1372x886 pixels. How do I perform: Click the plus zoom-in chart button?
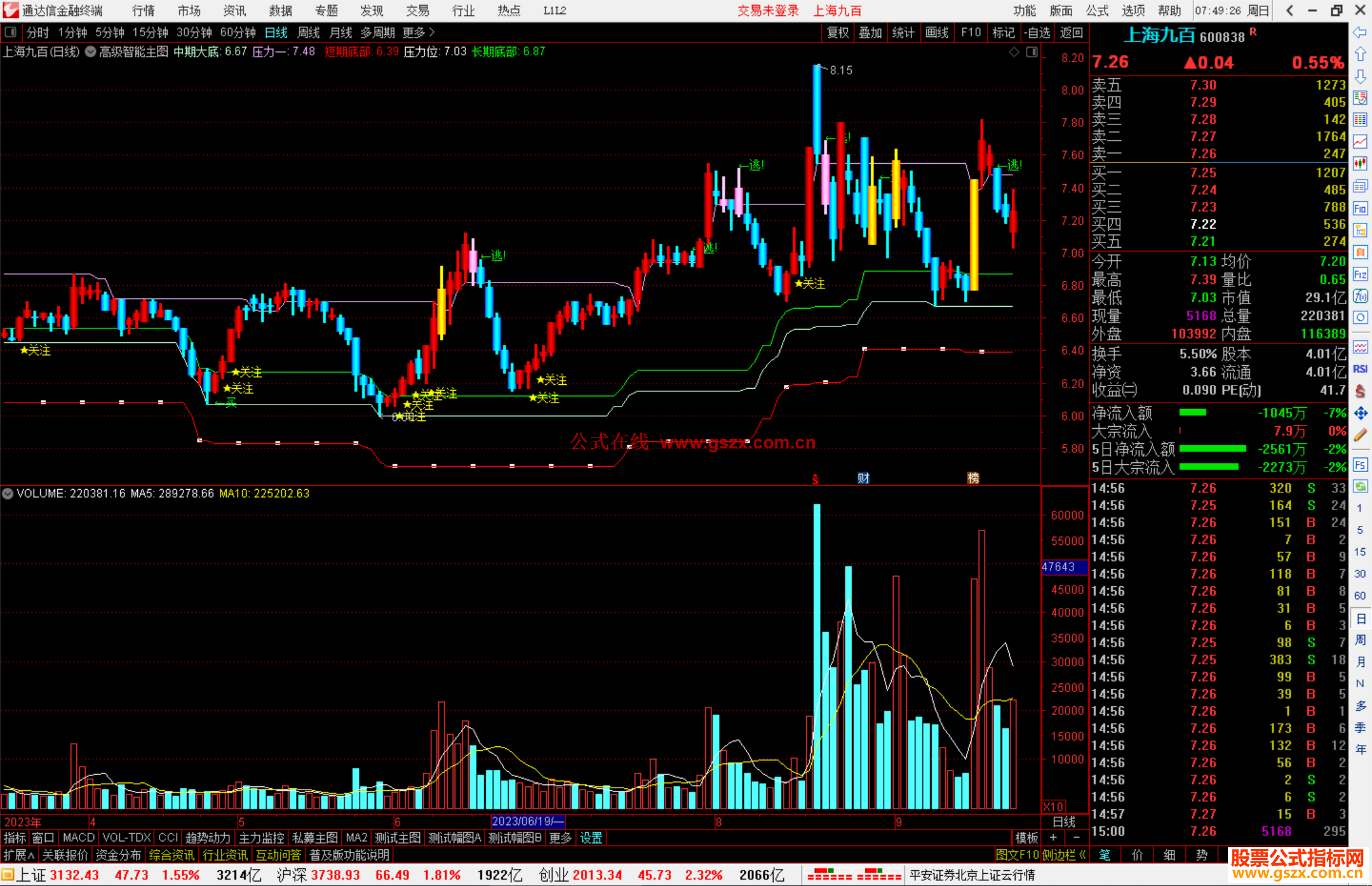[1053, 838]
